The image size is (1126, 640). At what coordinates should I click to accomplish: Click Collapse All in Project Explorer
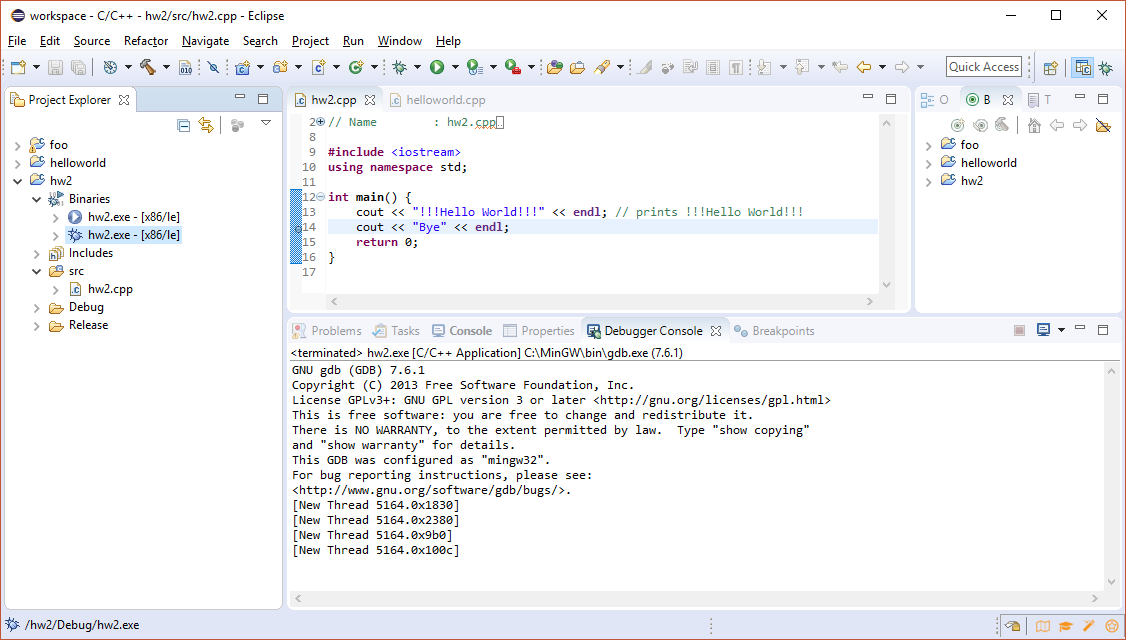tap(183, 125)
